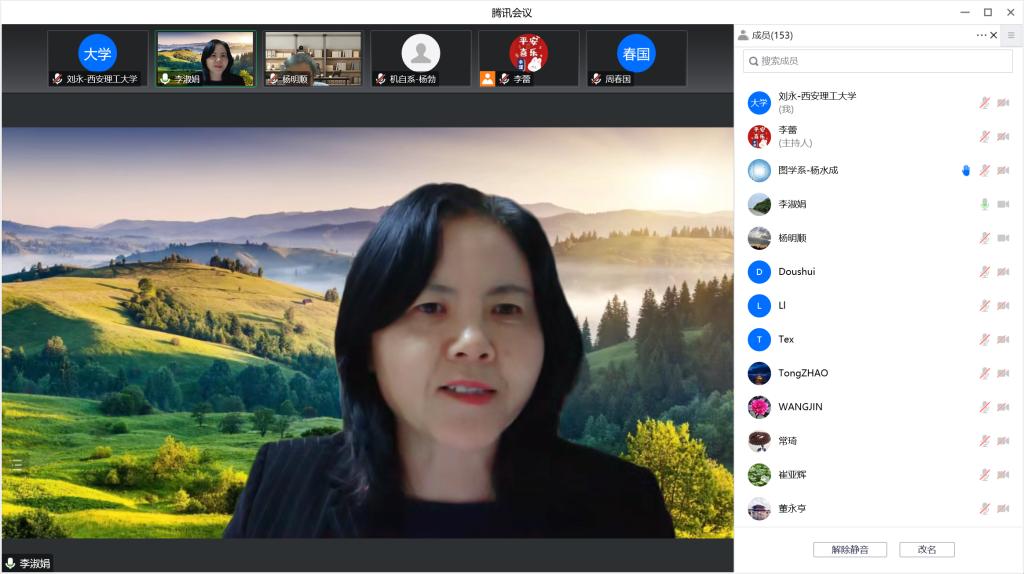This screenshot has width=1024, height=574.
Task: Select member 杨明顺 in the members list
Action: point(792,238)
